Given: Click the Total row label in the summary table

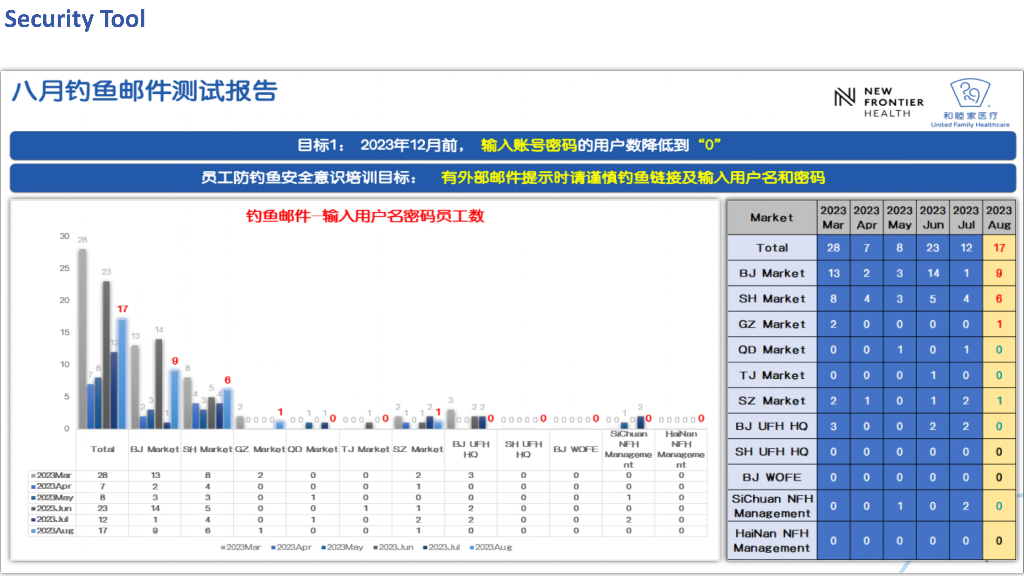Looking at the screenshot, I should pyautogui.click(x=772, y=248).
